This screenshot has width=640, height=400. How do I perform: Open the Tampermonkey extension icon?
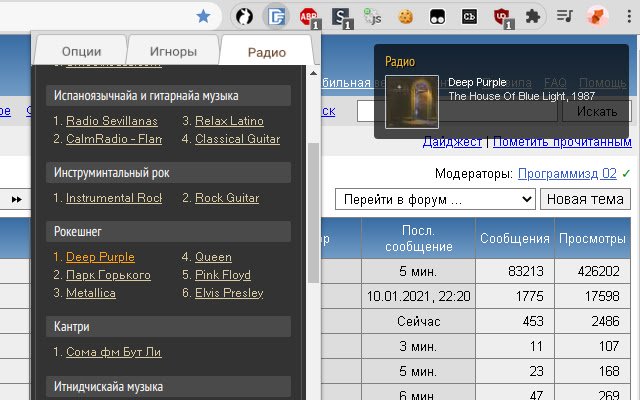[x=437, y=16]
